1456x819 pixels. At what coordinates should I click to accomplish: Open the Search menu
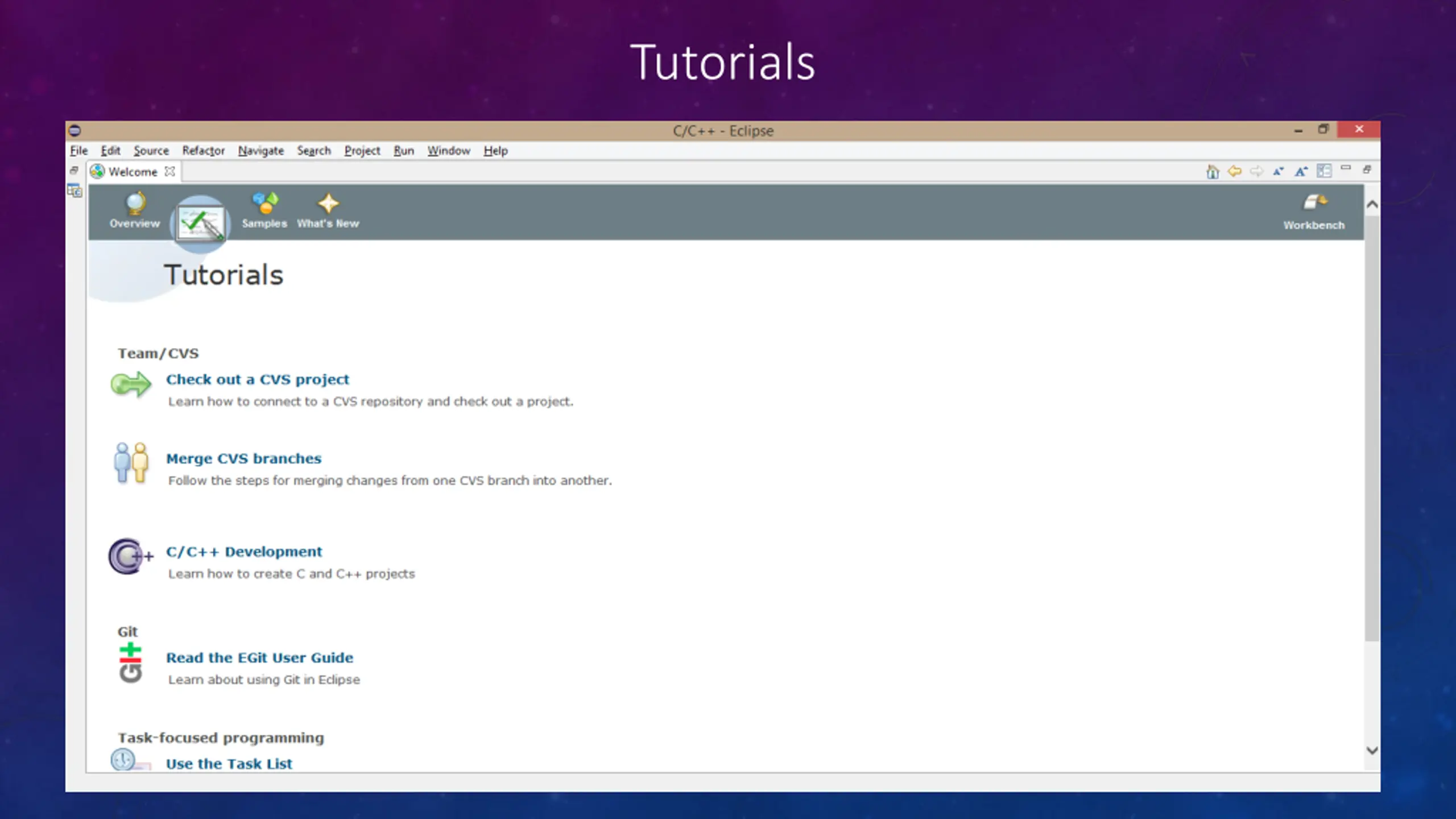point(314,151)
